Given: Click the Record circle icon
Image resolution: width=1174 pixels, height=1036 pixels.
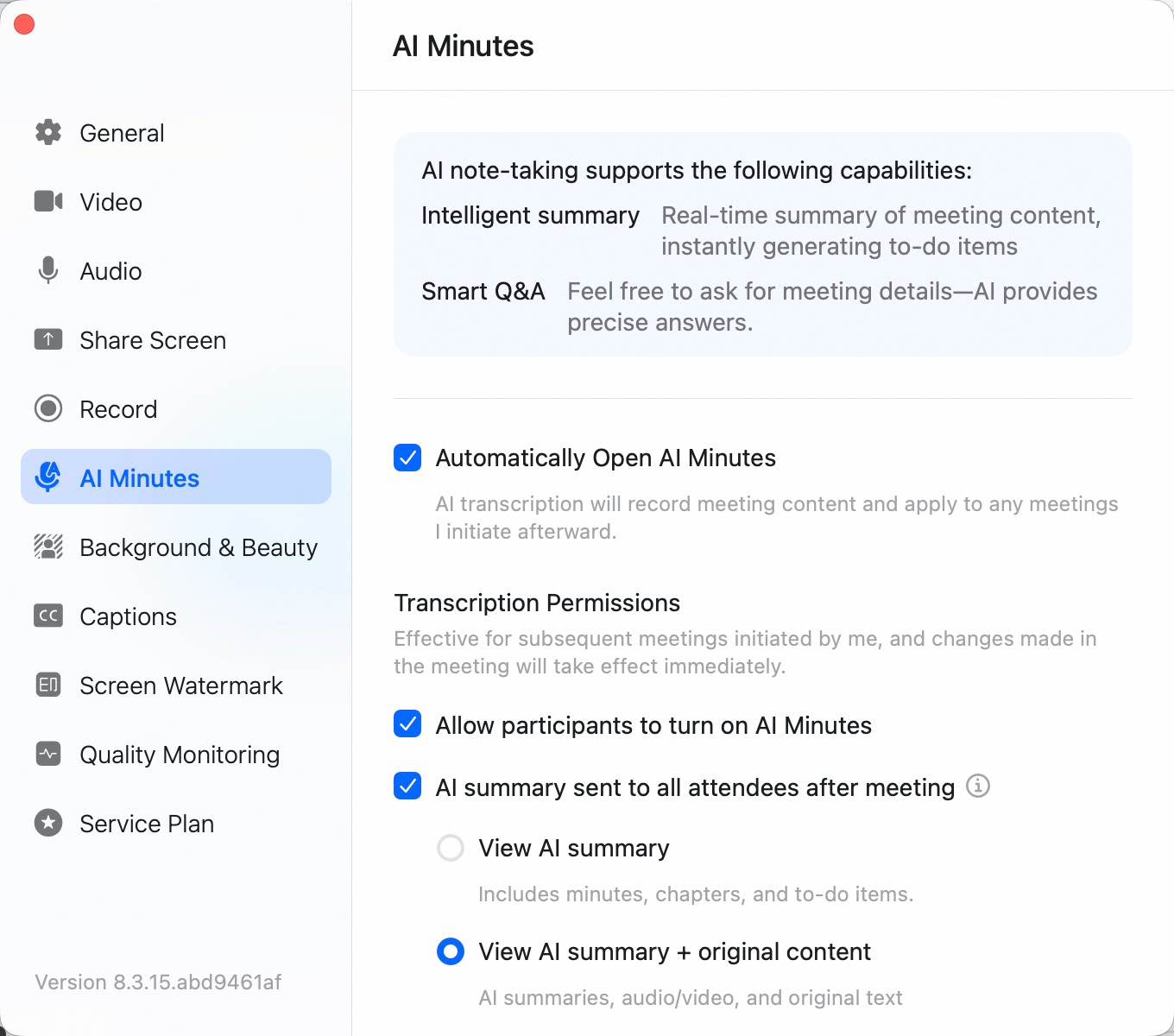Looking at the screenshot, I should 48,408.
